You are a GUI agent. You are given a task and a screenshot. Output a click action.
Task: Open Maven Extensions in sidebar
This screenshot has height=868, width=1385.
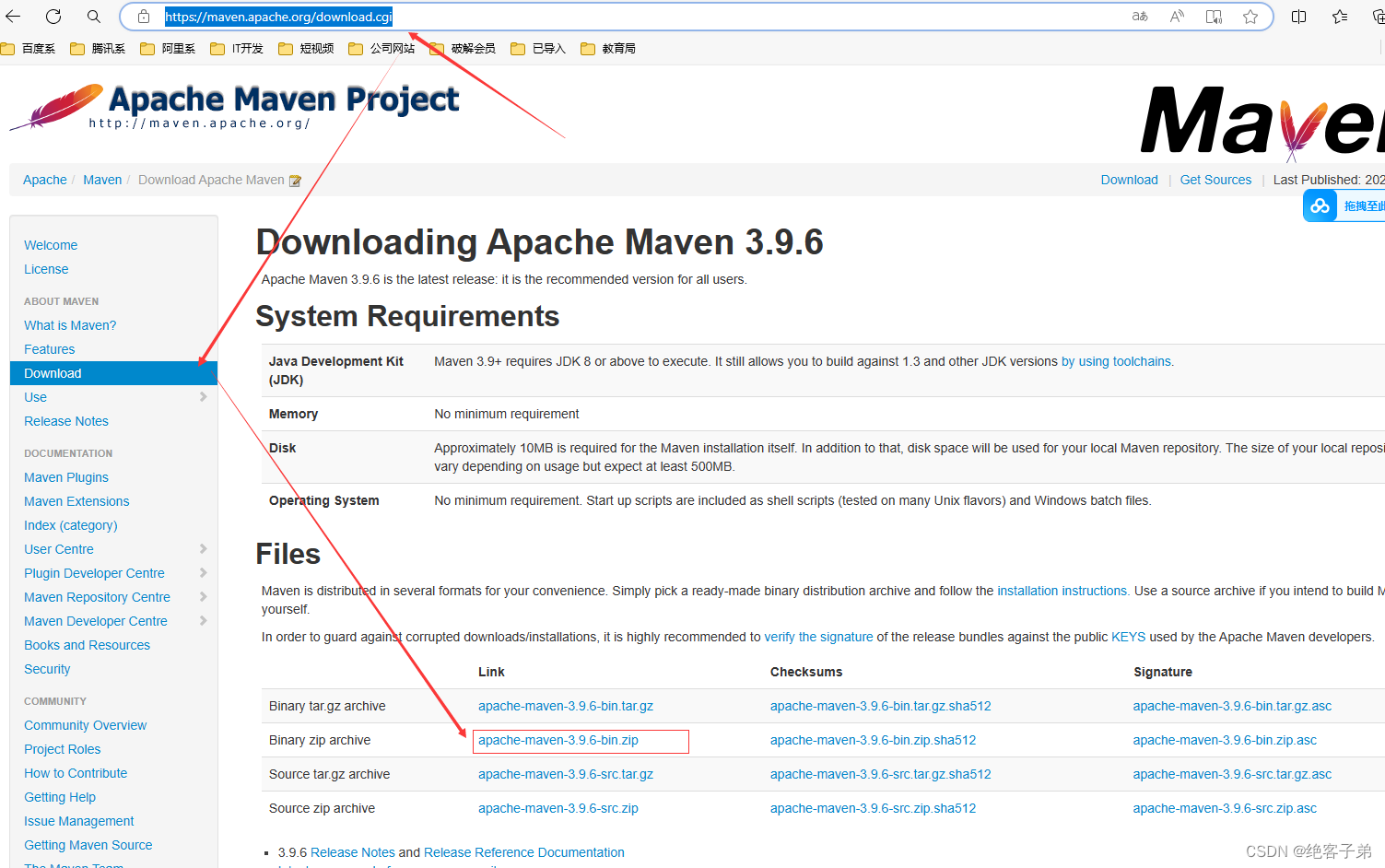[76, 501]
